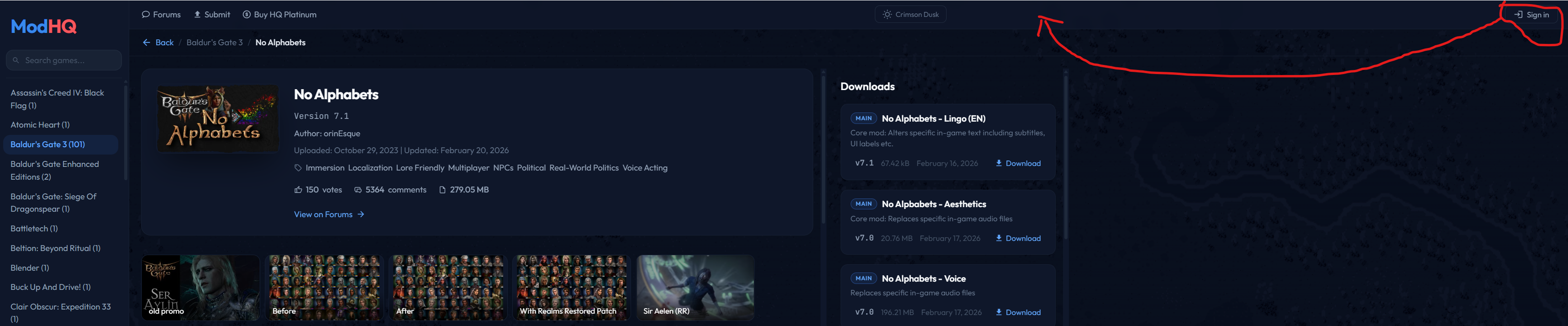
Task: Click the 'Author: orinEsque' text
Action: tap(327, 134)
